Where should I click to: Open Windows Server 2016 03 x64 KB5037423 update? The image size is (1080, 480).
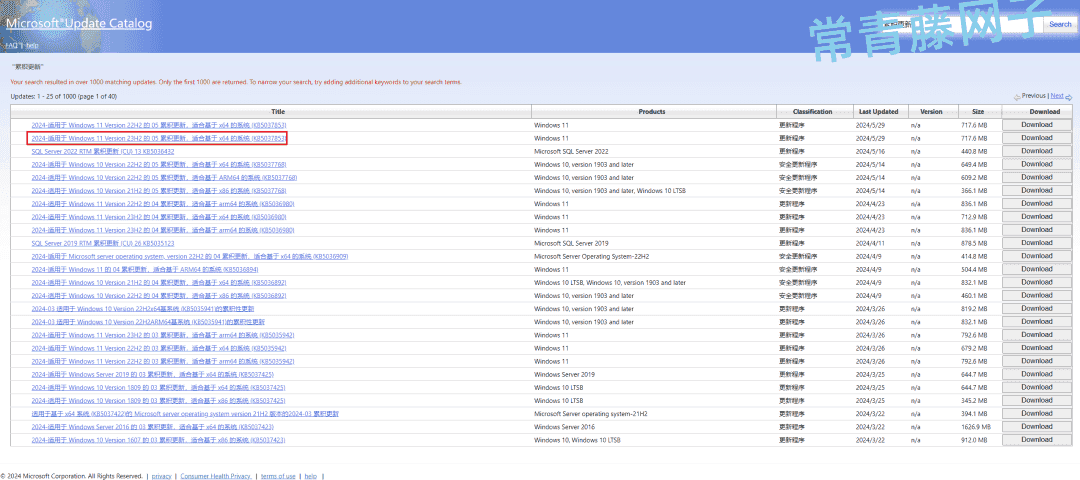tap(153, 427)
